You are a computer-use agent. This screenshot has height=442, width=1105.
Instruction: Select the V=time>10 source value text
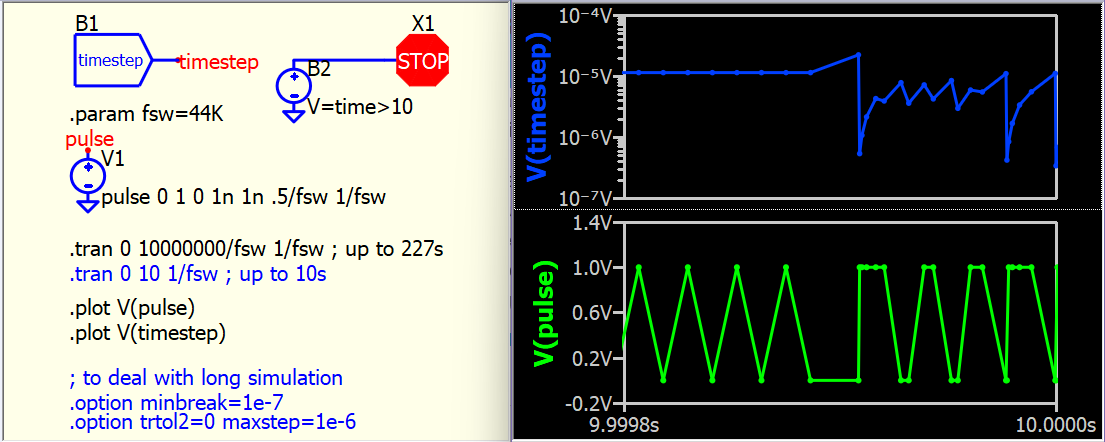tap(361, 106)
